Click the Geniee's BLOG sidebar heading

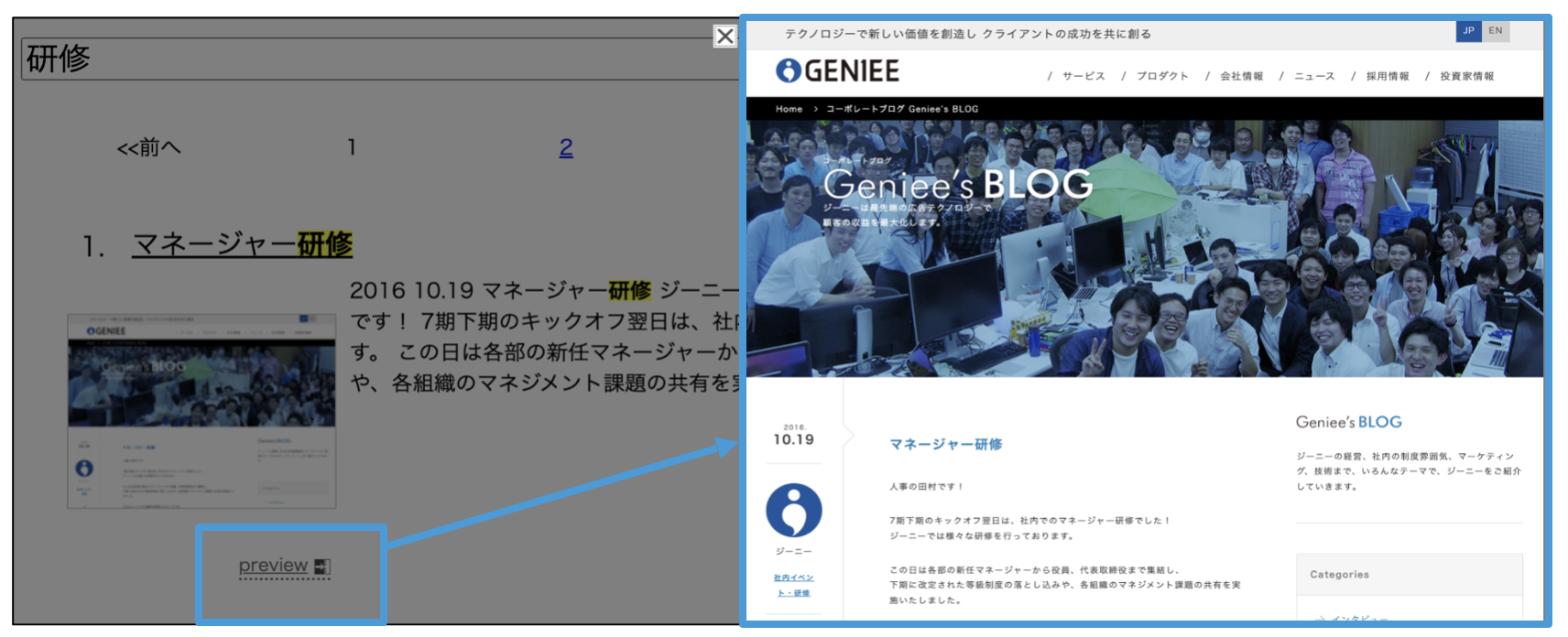point(1348,422)
